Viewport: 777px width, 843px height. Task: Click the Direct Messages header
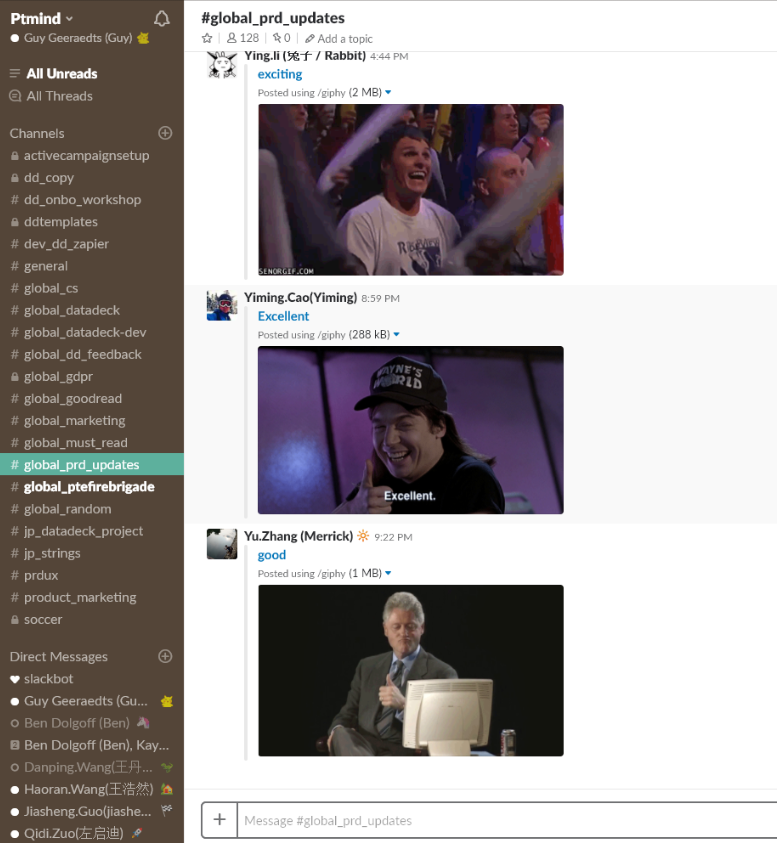(x=59, y=657)
